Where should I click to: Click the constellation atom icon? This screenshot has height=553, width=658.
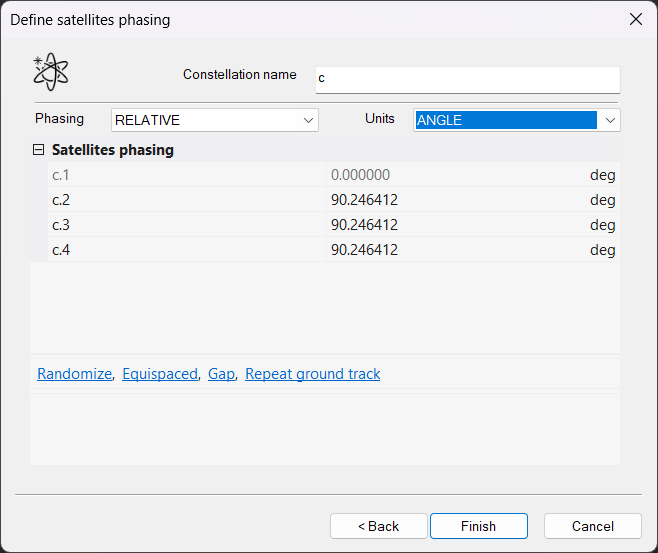click(50, 71)
